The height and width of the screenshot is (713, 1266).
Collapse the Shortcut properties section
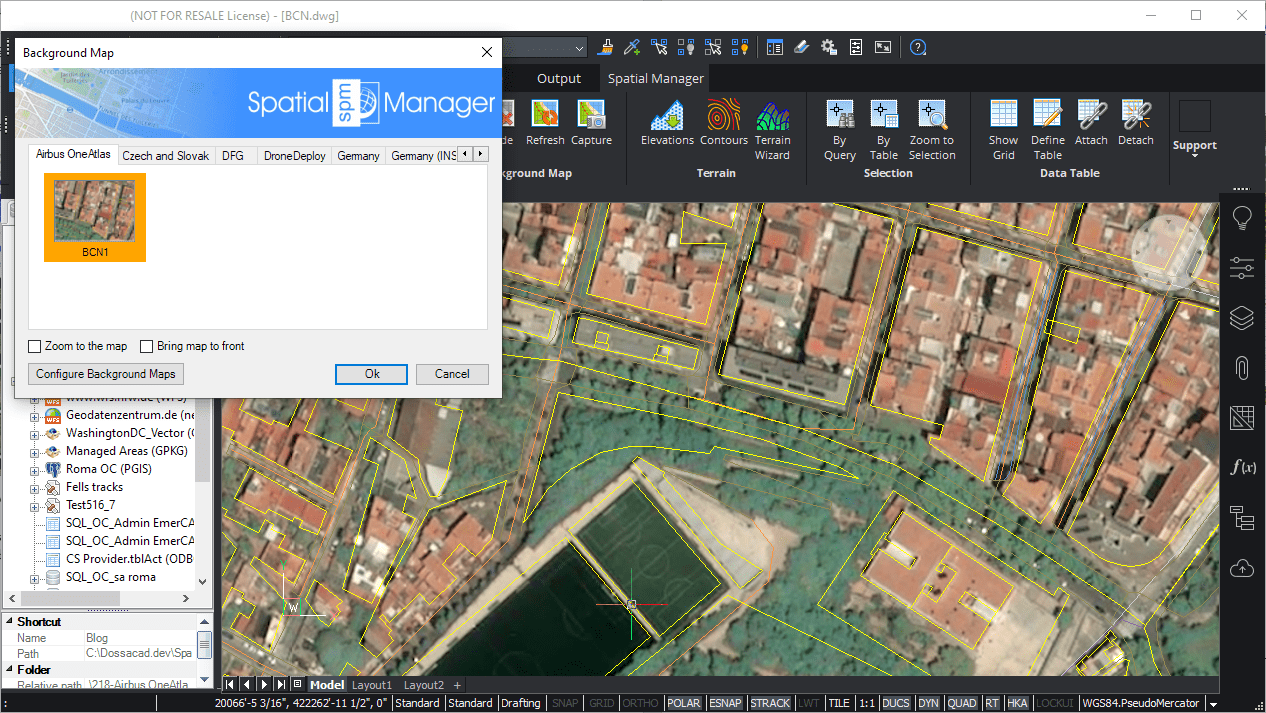pyautogui.click(x=10, y=622)
